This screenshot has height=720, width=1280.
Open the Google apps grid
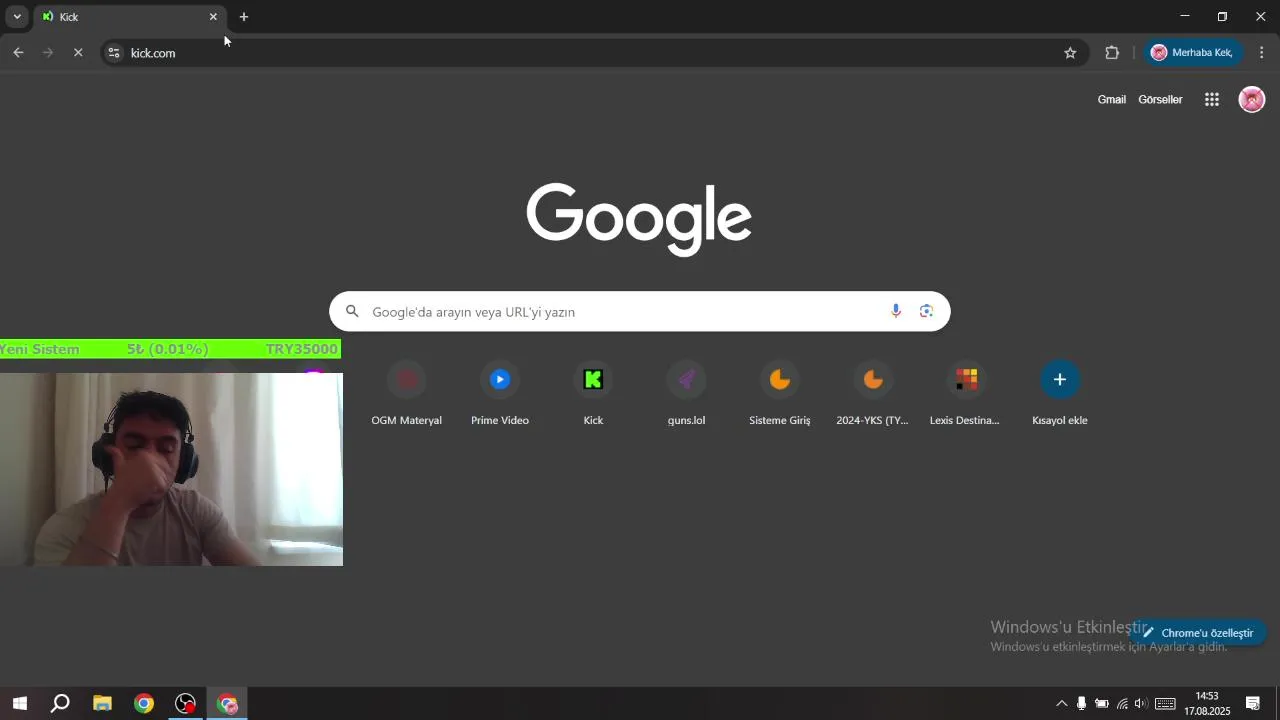tap(1212, 99)
